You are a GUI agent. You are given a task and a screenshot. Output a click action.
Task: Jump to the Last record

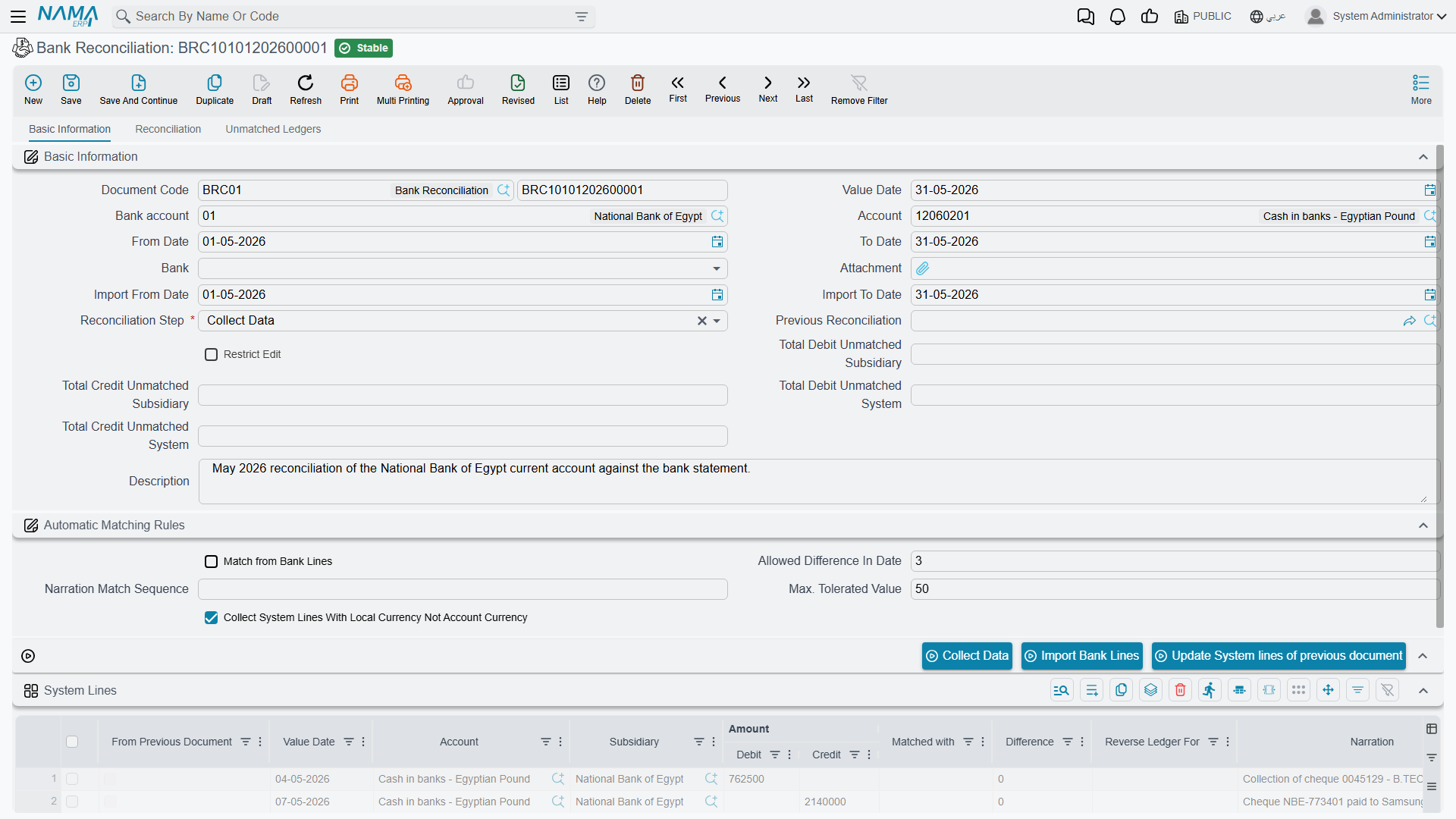804,89
